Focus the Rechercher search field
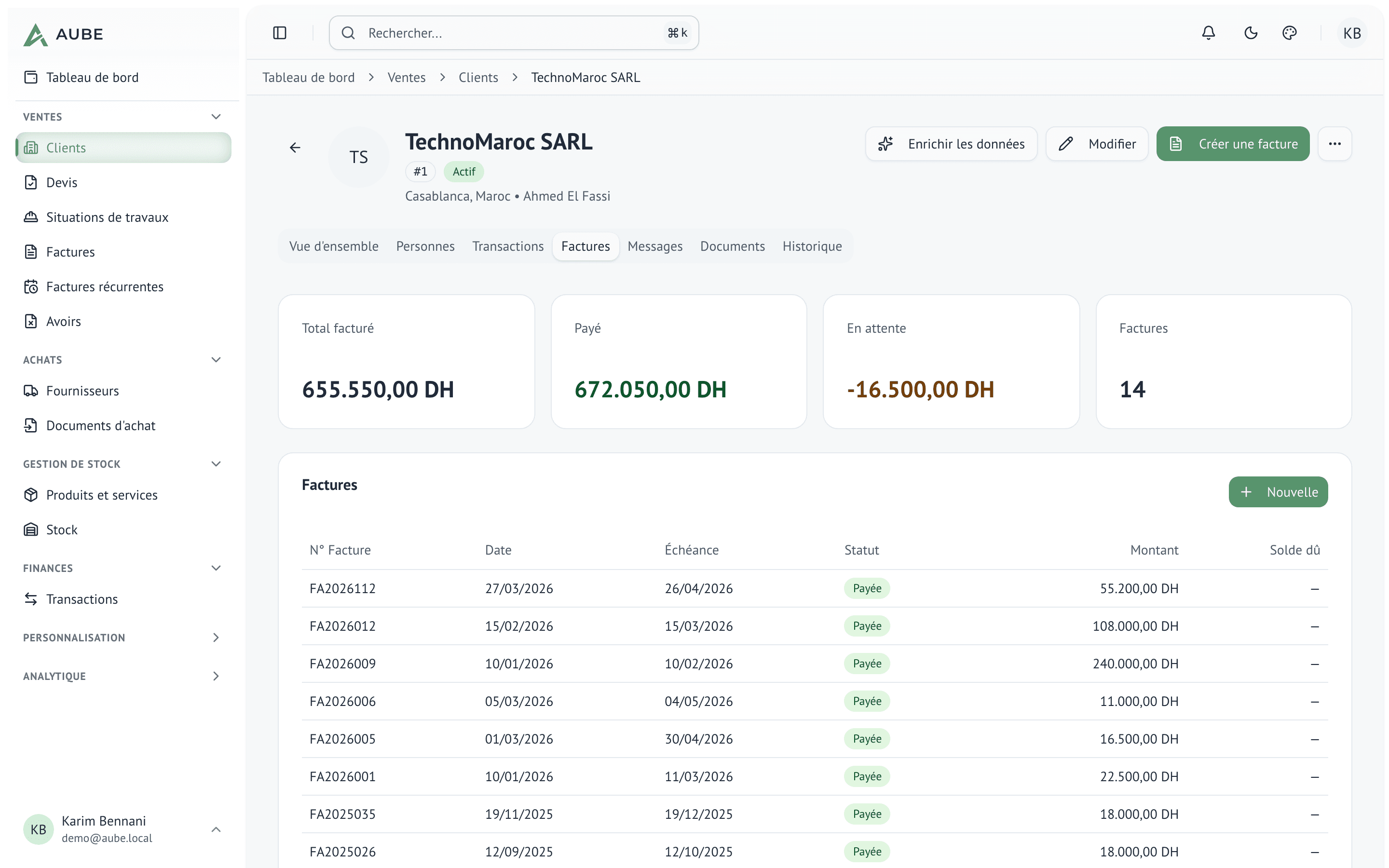This screenshot has width=1389, height=868. coord(514,33)
